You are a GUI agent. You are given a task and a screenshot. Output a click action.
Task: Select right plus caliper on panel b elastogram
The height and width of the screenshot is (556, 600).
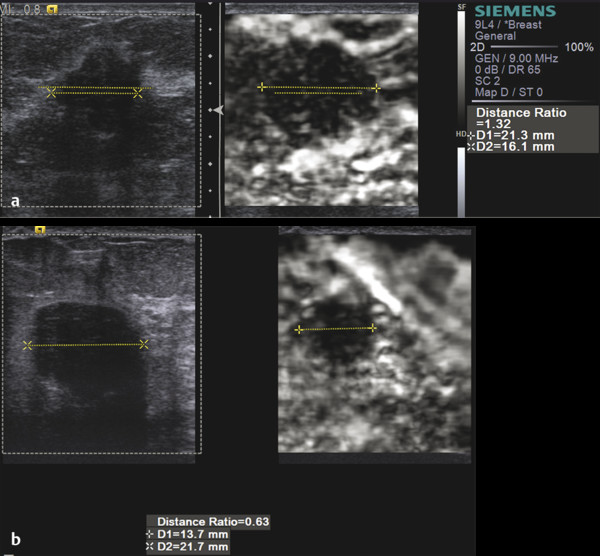click(373, 328)
